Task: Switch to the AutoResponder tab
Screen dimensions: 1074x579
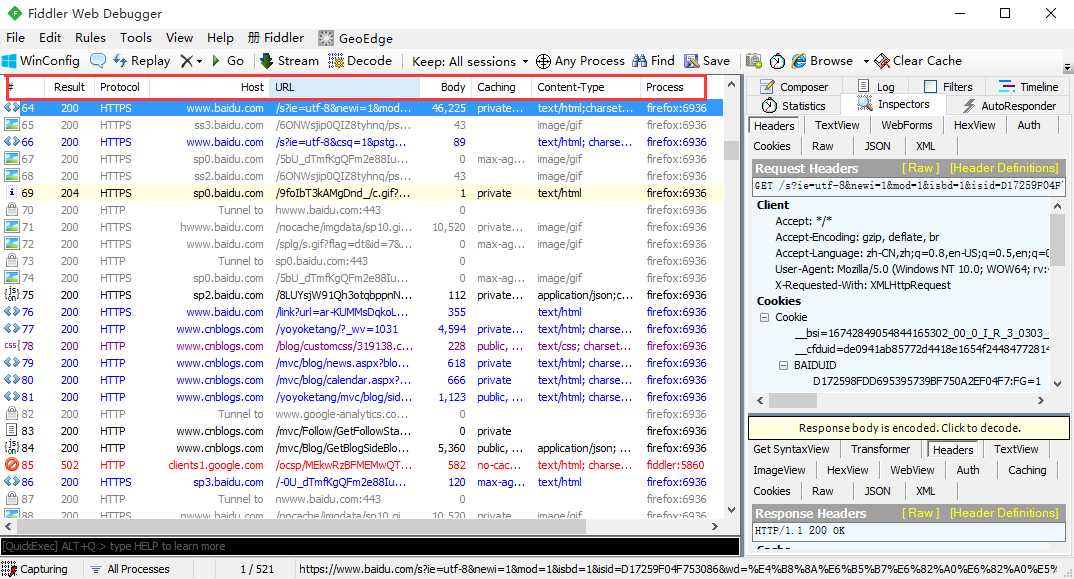Action: click(x=1009, y=106)
